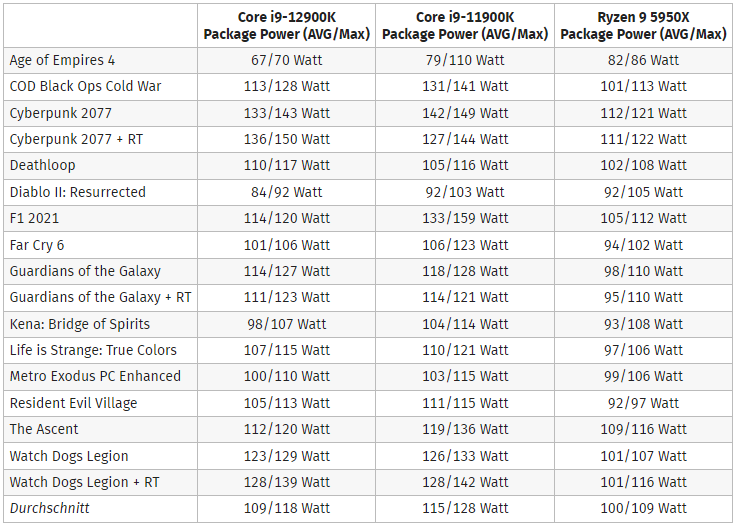Click the Core i9-11900K column header
734x528 pixels.
pyautogui.click(x=465, y=26)
